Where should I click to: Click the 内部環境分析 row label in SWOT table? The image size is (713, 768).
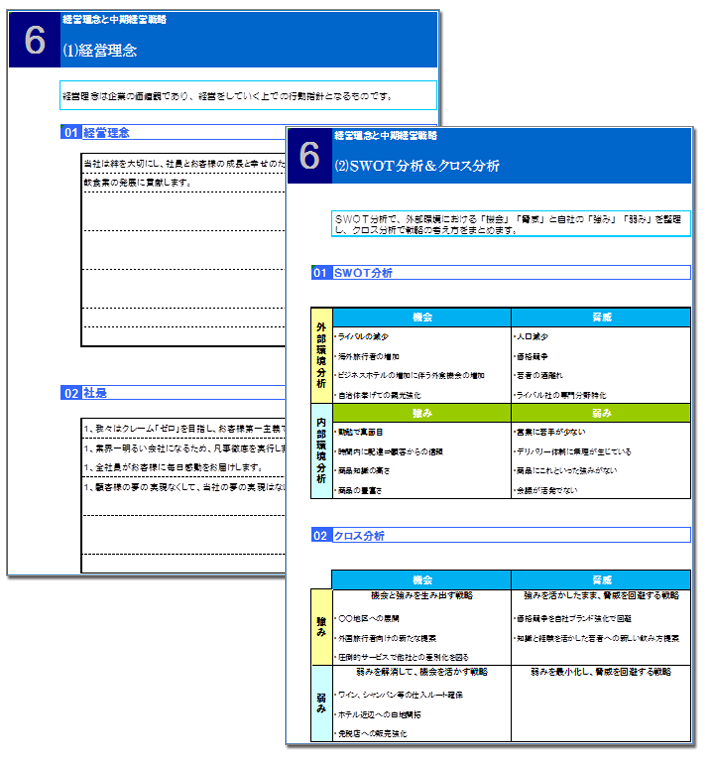[x=321, y=452]
